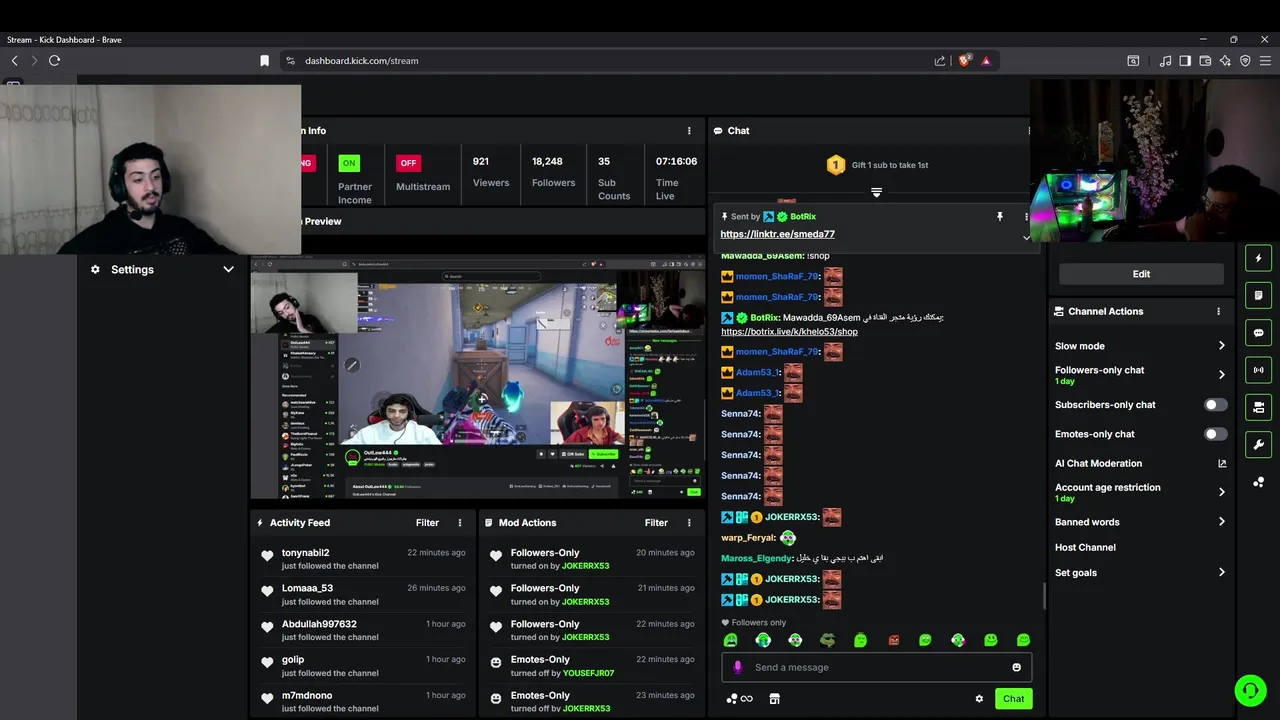Click AI Chat Moderation entry
1280x720 pixels.
(x=1098, y=464)
